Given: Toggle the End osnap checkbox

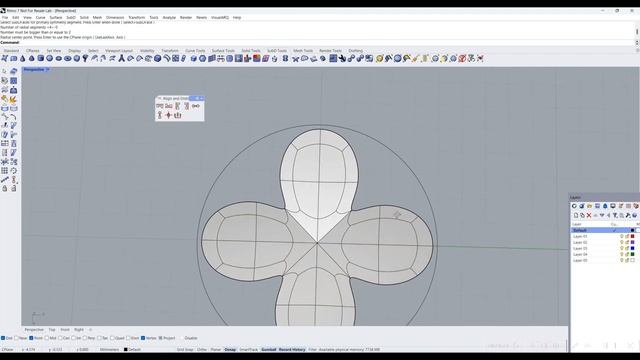Looking at the screenshot, I should pos(3,338).
